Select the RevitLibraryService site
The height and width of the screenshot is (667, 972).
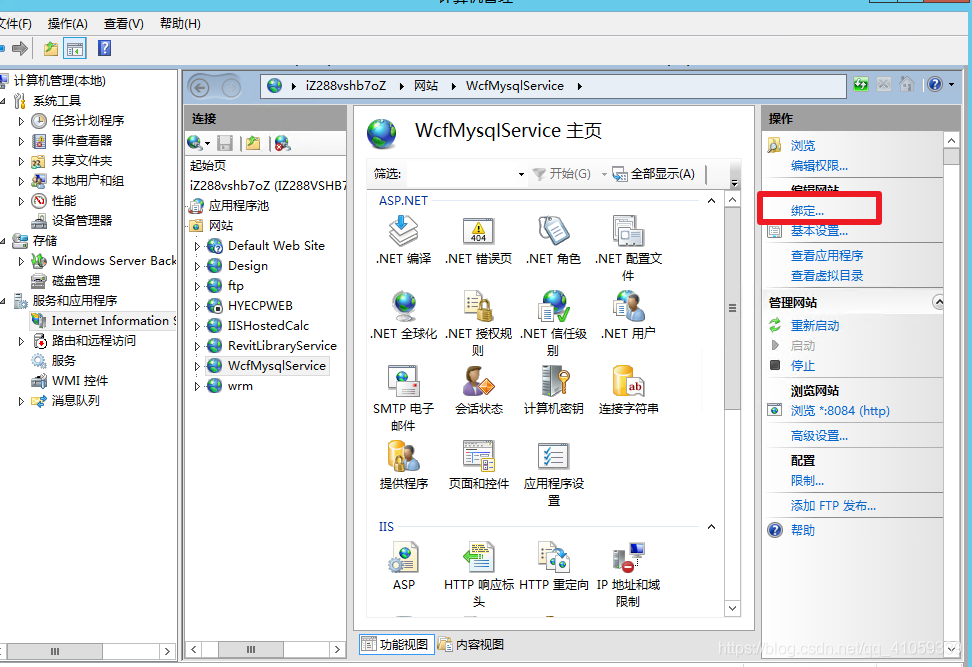[x=282, y=346]
